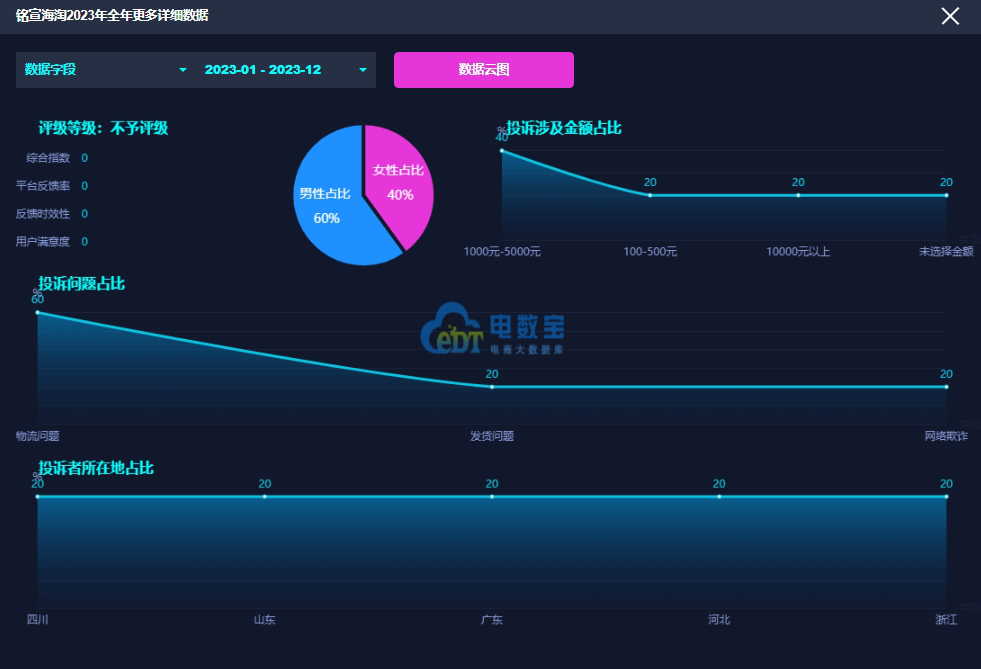This screenshot has width=981, height=669.
Task: Click the 40 data point on 投诉涉及金额占比 chart
Action: pyautogui.click(x=502, y=150)
